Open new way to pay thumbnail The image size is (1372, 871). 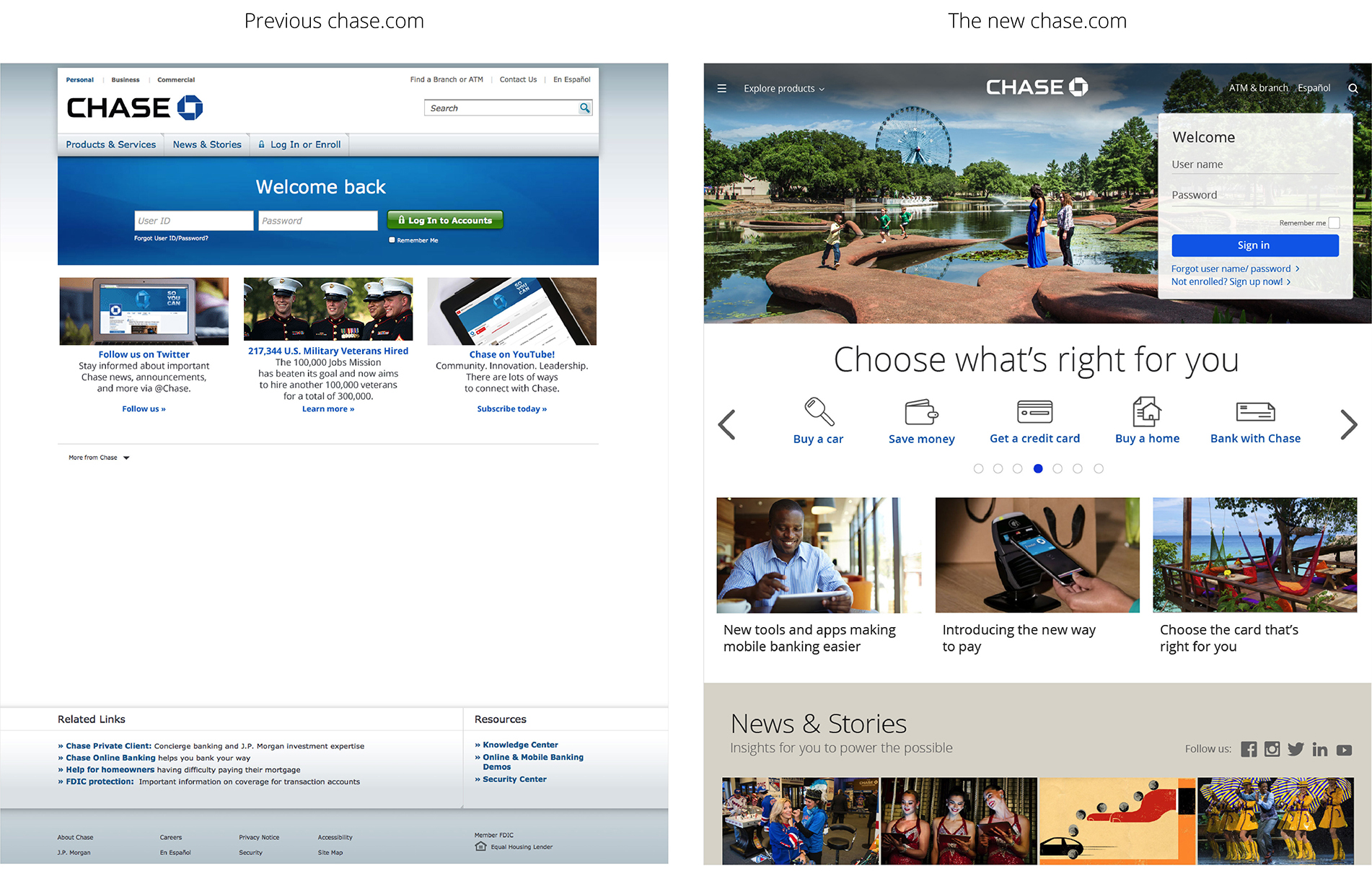pos(1037,555)
